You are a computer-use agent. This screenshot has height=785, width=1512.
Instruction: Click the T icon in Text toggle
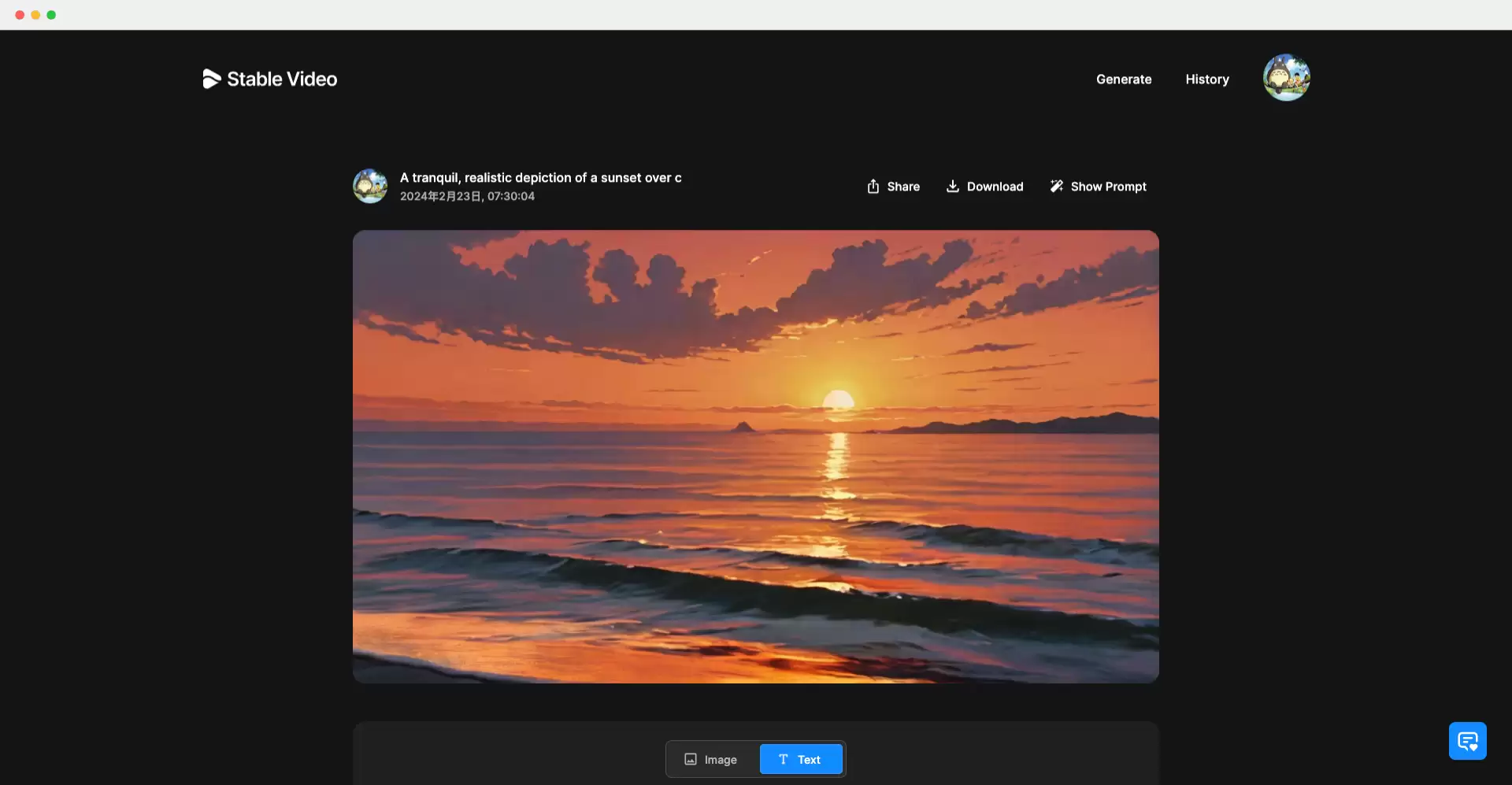(784, 760)
